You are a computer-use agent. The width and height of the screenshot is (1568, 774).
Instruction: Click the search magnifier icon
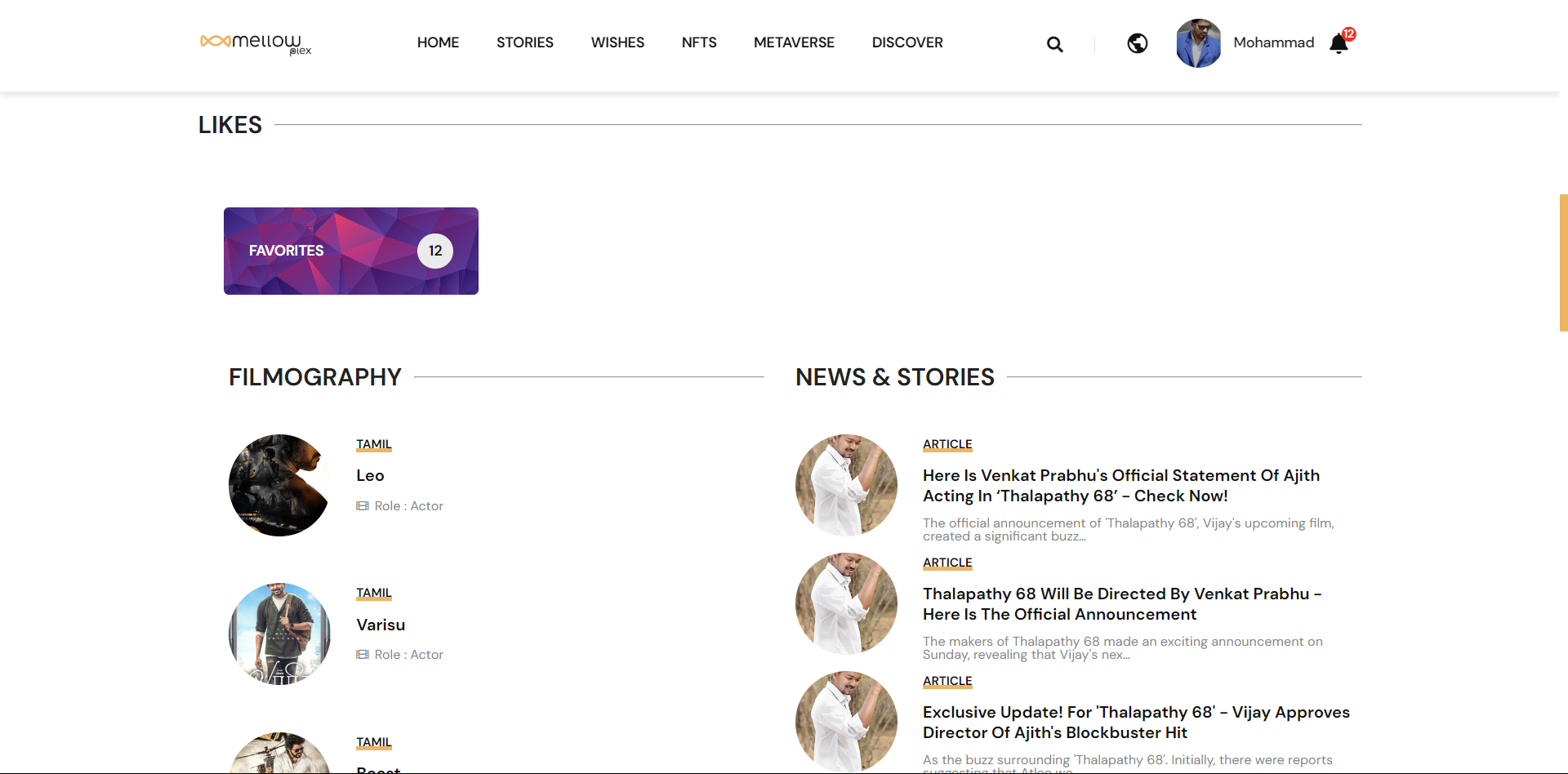(x=1054, y=44)
